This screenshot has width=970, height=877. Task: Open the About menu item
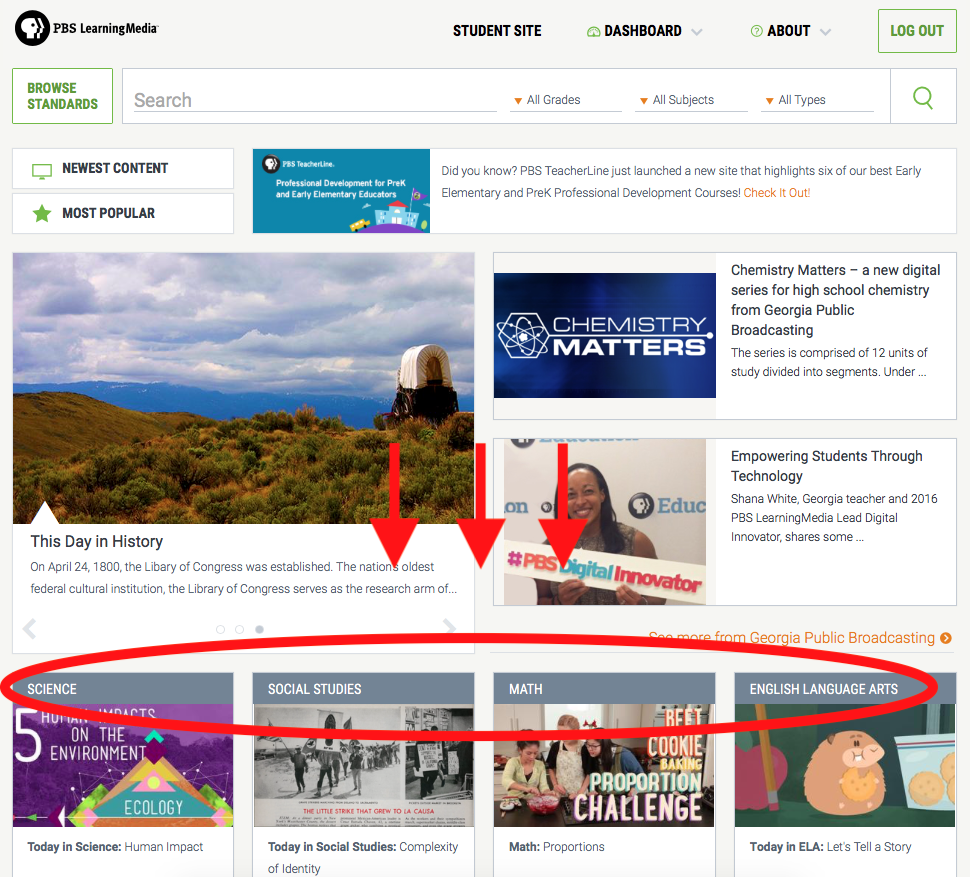789,31
